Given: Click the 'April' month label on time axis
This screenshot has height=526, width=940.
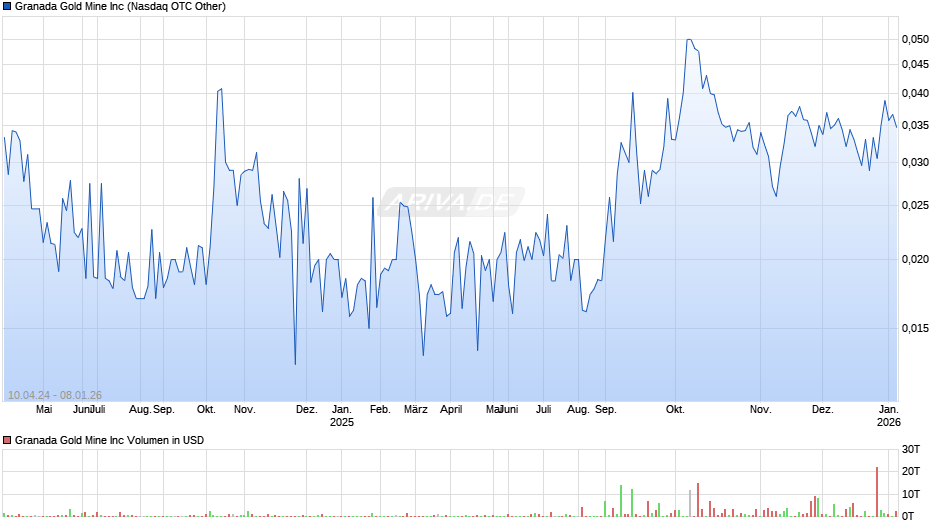Looking at the screenshot, I should (451, 410).
